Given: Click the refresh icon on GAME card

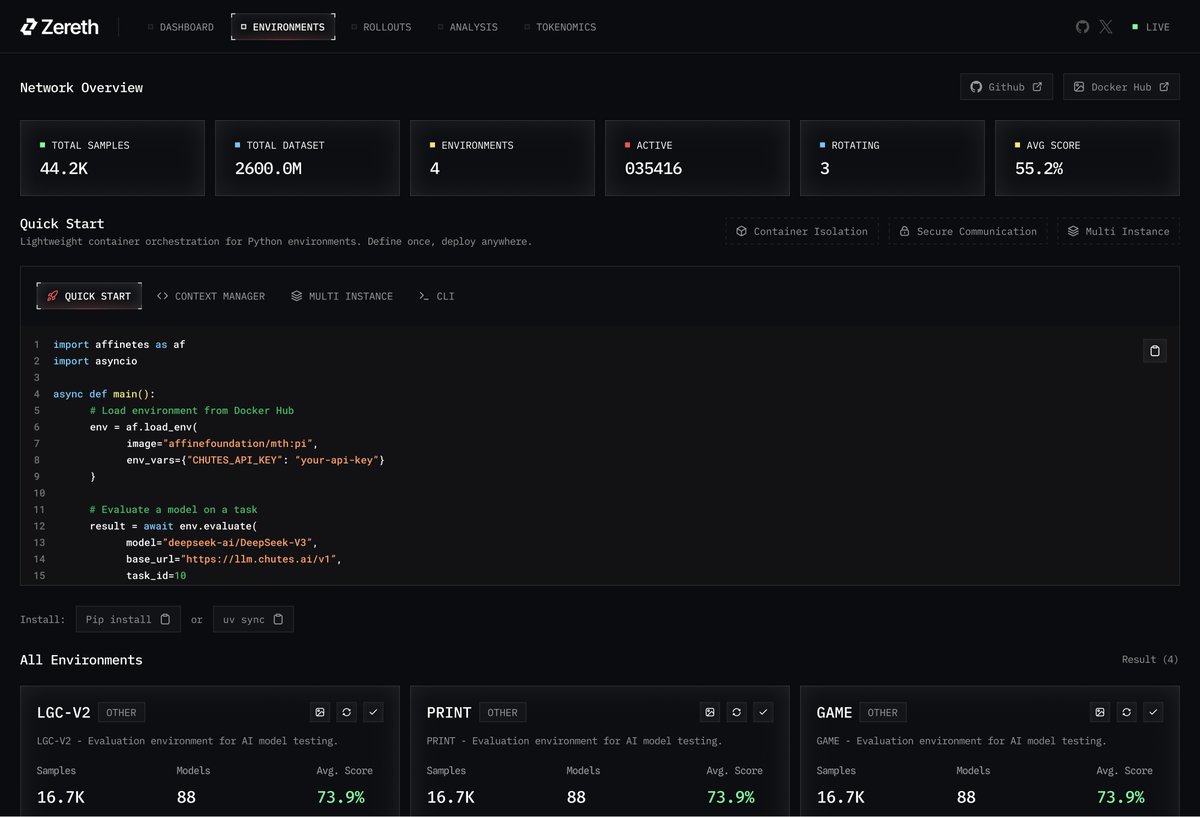Looking at the screenshot, I should point(1126,712).
